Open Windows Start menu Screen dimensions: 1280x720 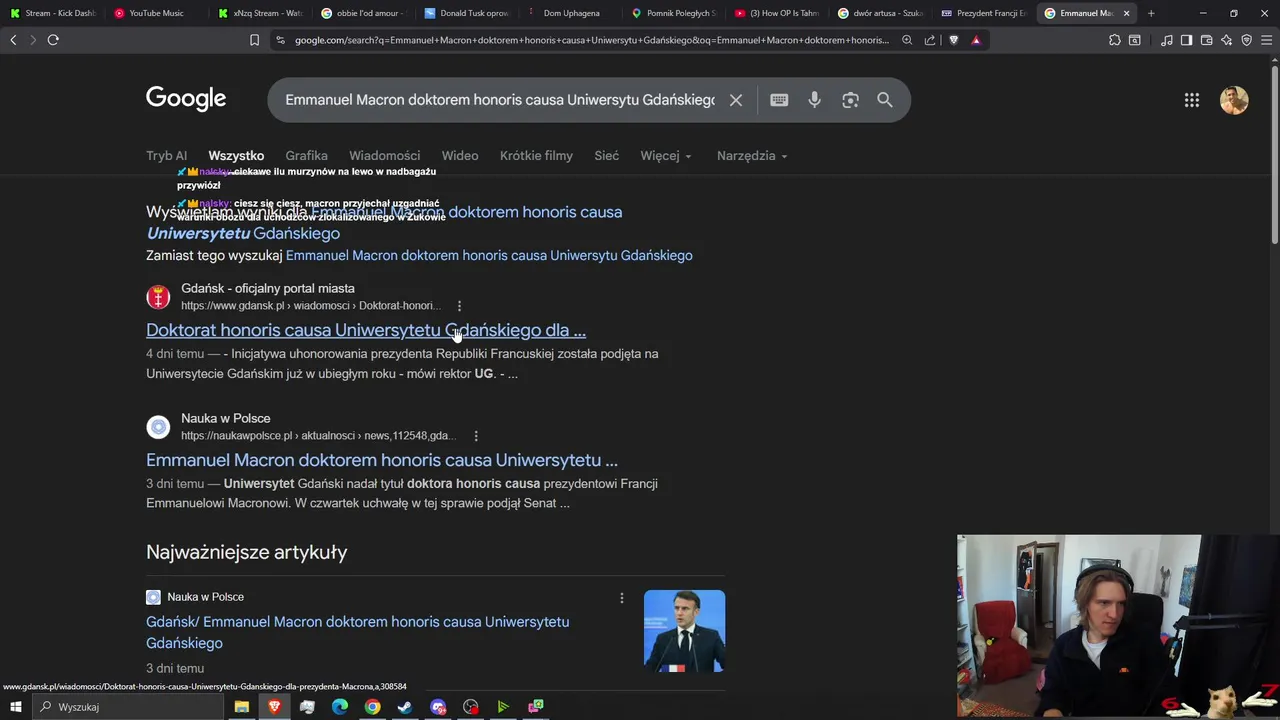[x=15, y=707]
